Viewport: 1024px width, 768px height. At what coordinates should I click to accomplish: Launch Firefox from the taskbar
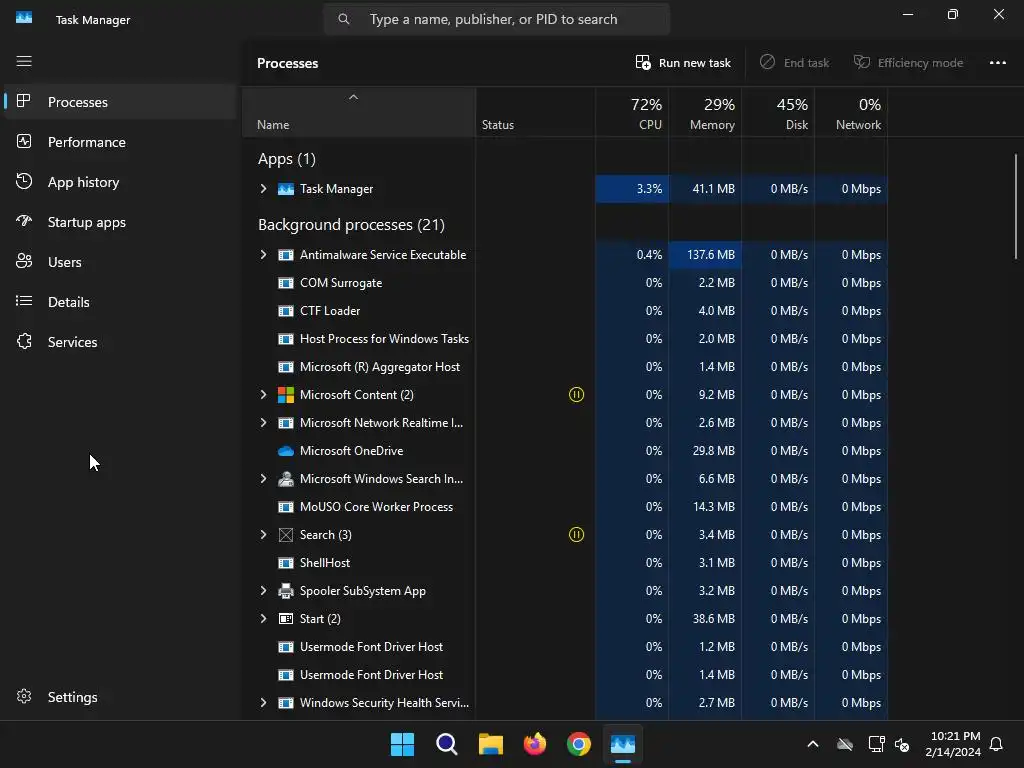coord(535,744)
